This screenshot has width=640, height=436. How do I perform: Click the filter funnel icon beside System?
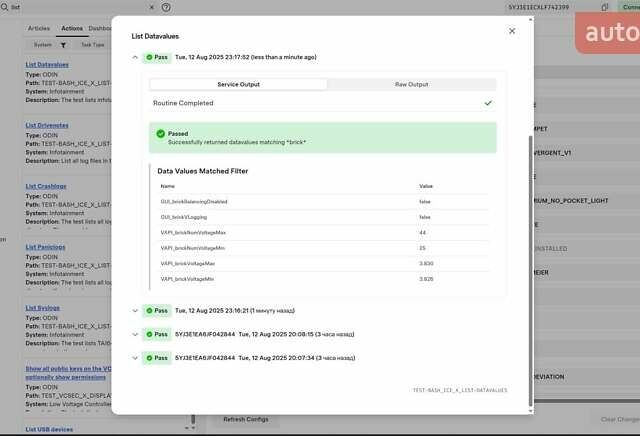(x=61, y=45)
